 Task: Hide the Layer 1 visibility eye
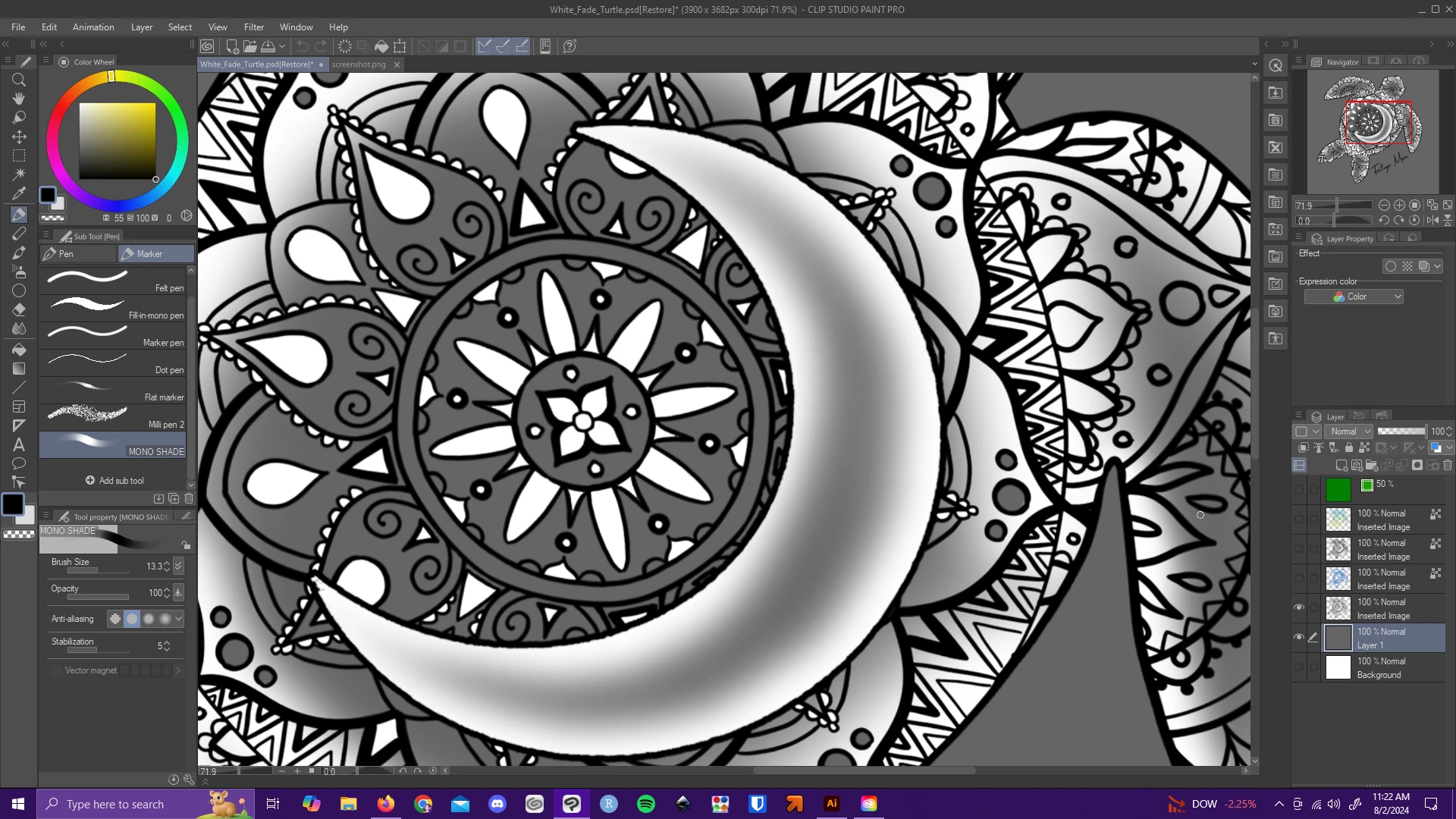1298,637
